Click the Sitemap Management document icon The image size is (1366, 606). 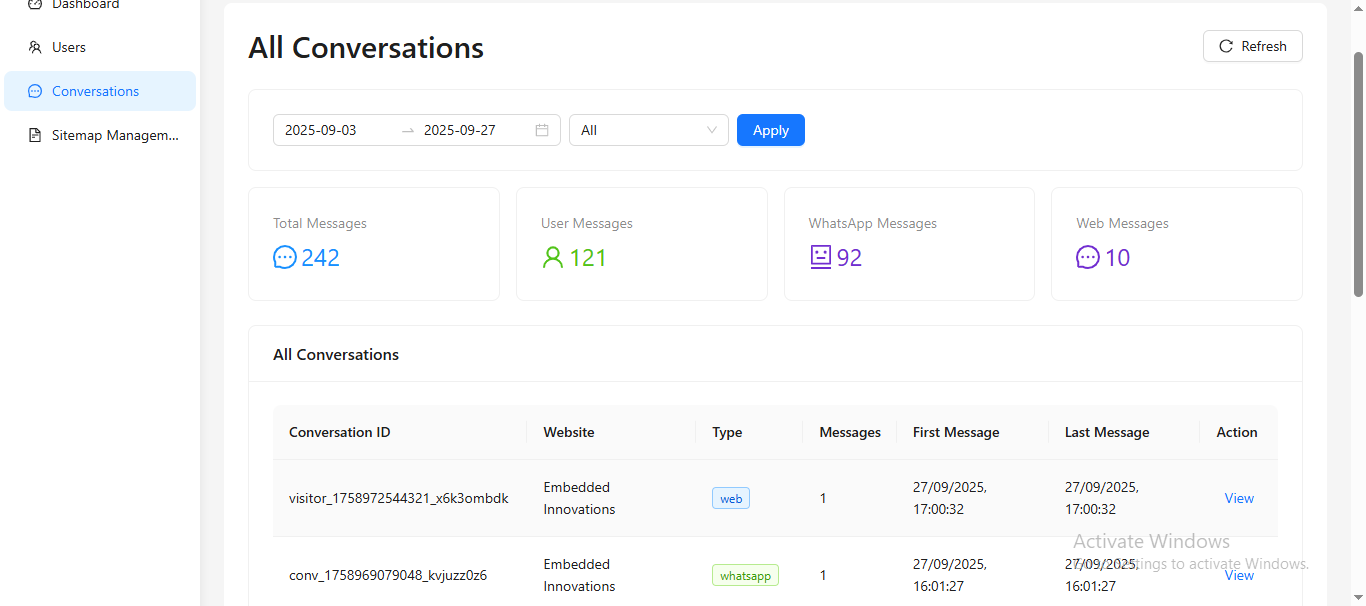[34, 135]
